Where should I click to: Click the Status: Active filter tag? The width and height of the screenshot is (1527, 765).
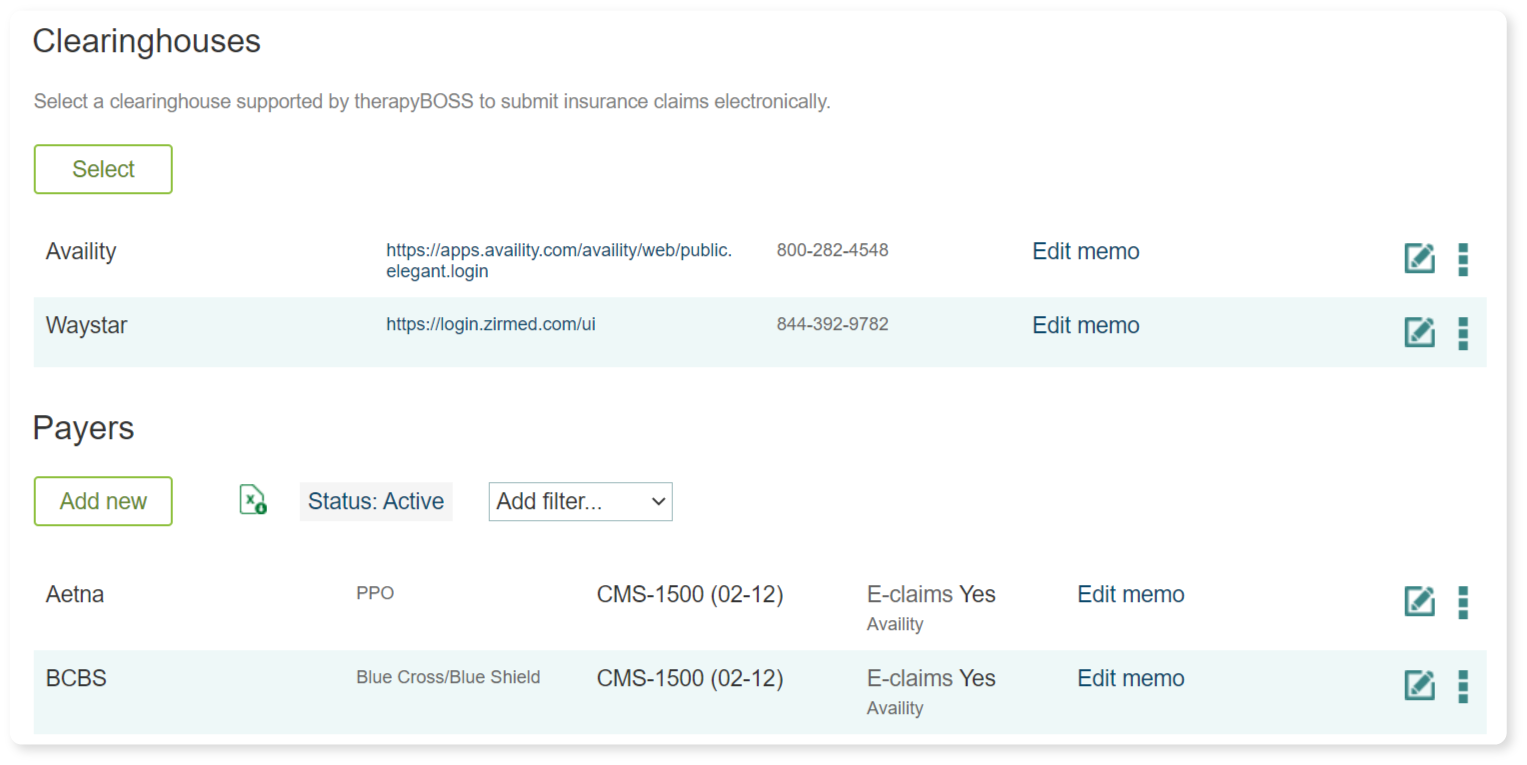pos(376,502)
